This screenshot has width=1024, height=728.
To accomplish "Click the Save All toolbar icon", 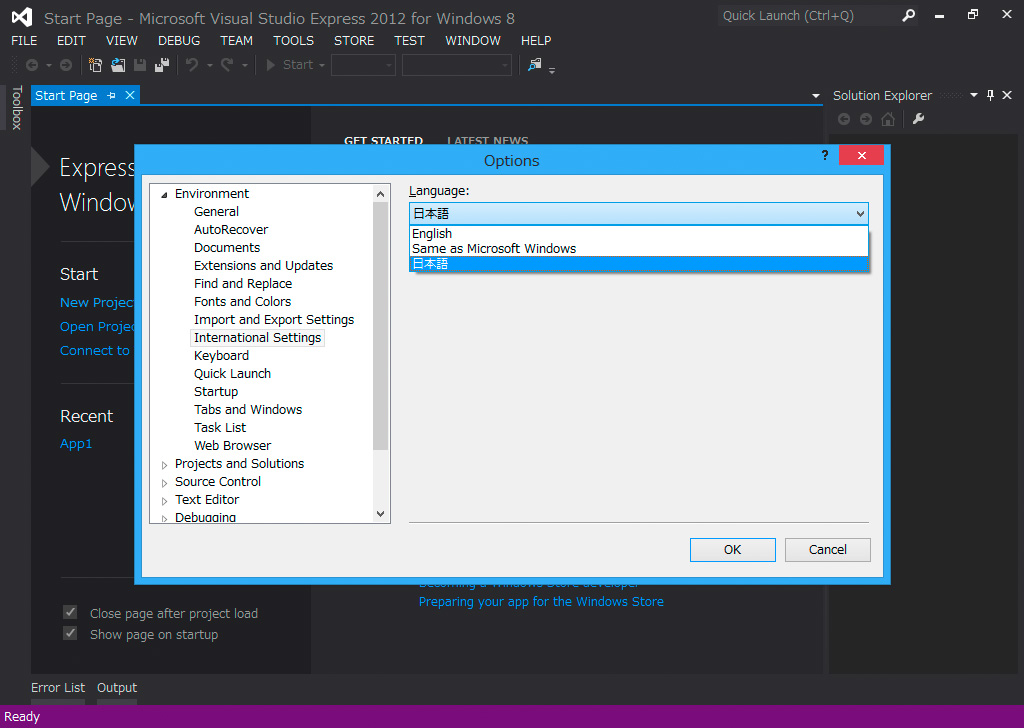I will click(162, 65).
